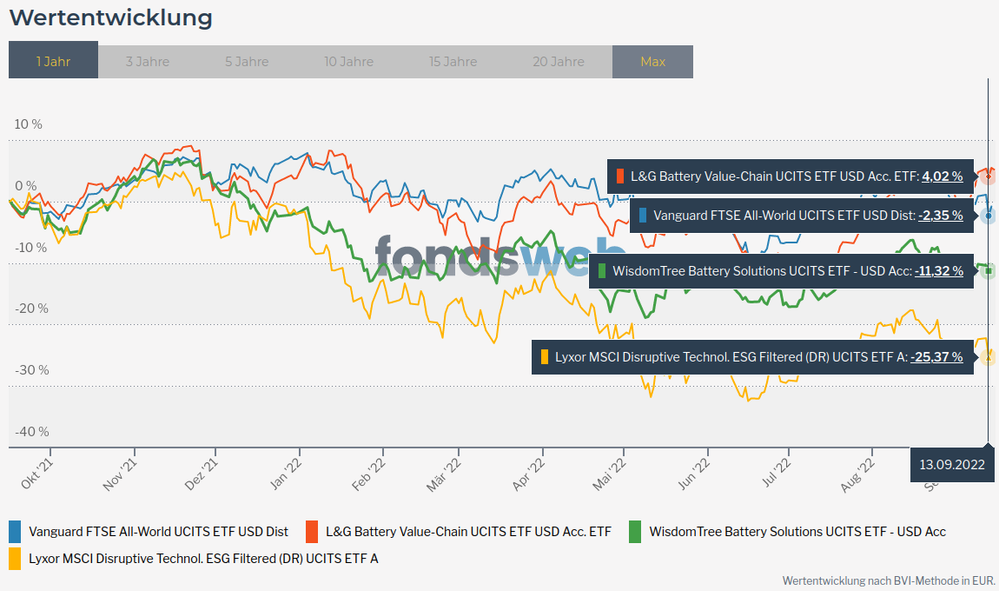Viewport: 999px width, 591px height.
Task: Choose the 15 Jahre tab
Action: 453,61
